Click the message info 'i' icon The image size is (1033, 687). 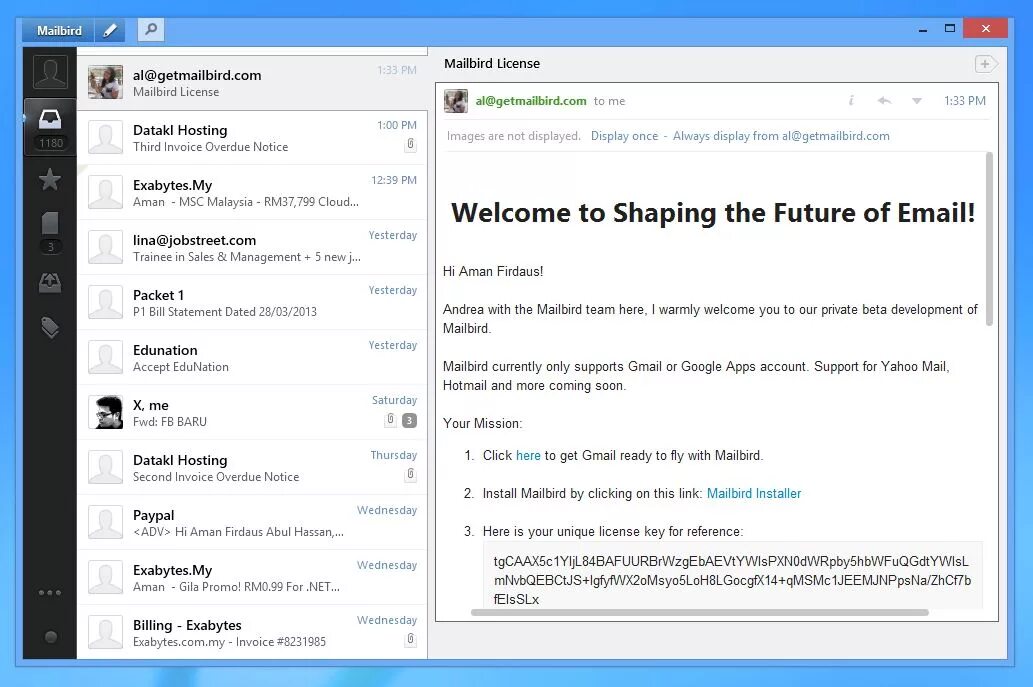point(851,101)
